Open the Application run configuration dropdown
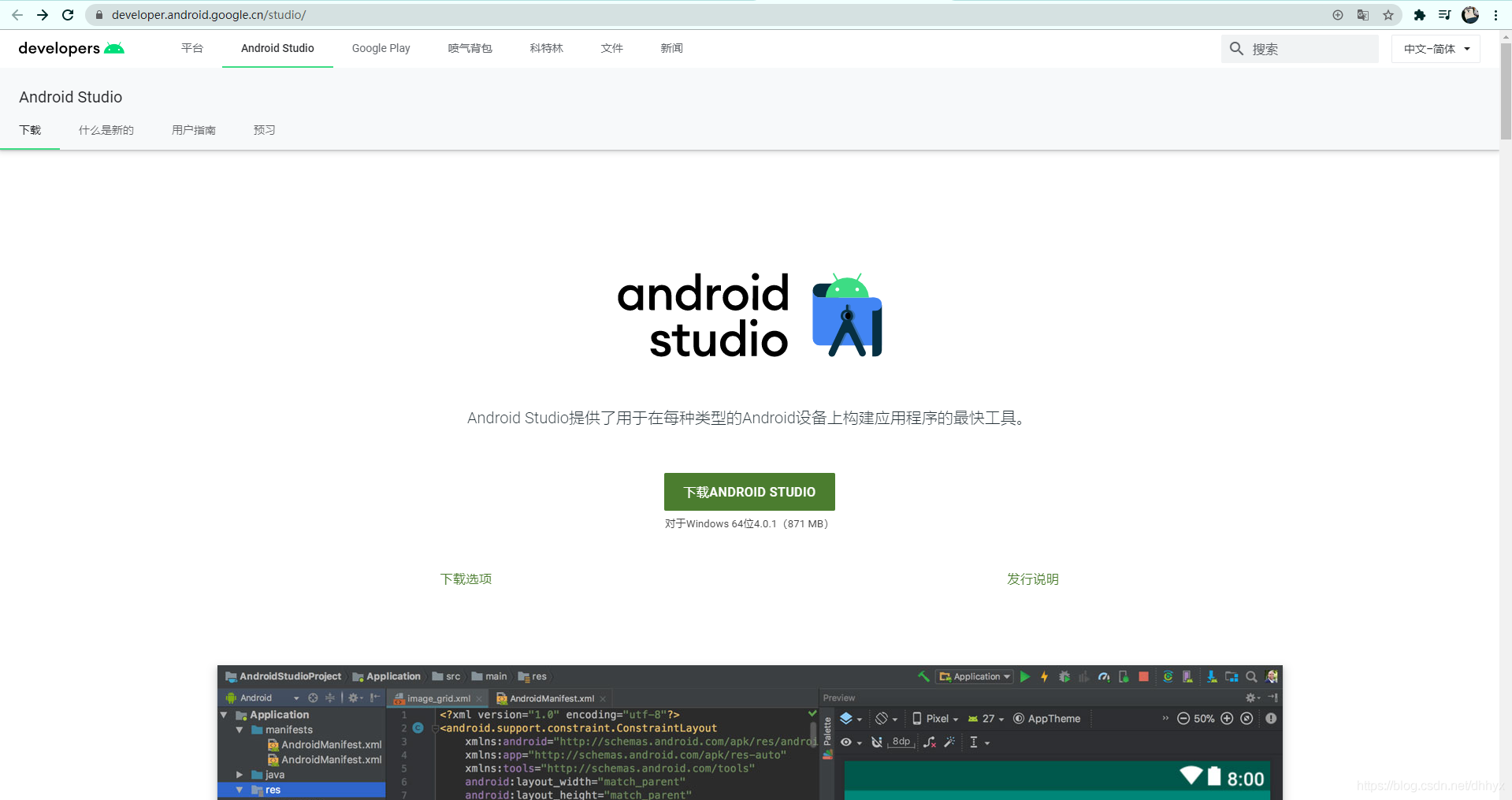1512x800 pixels. [975, 676]
